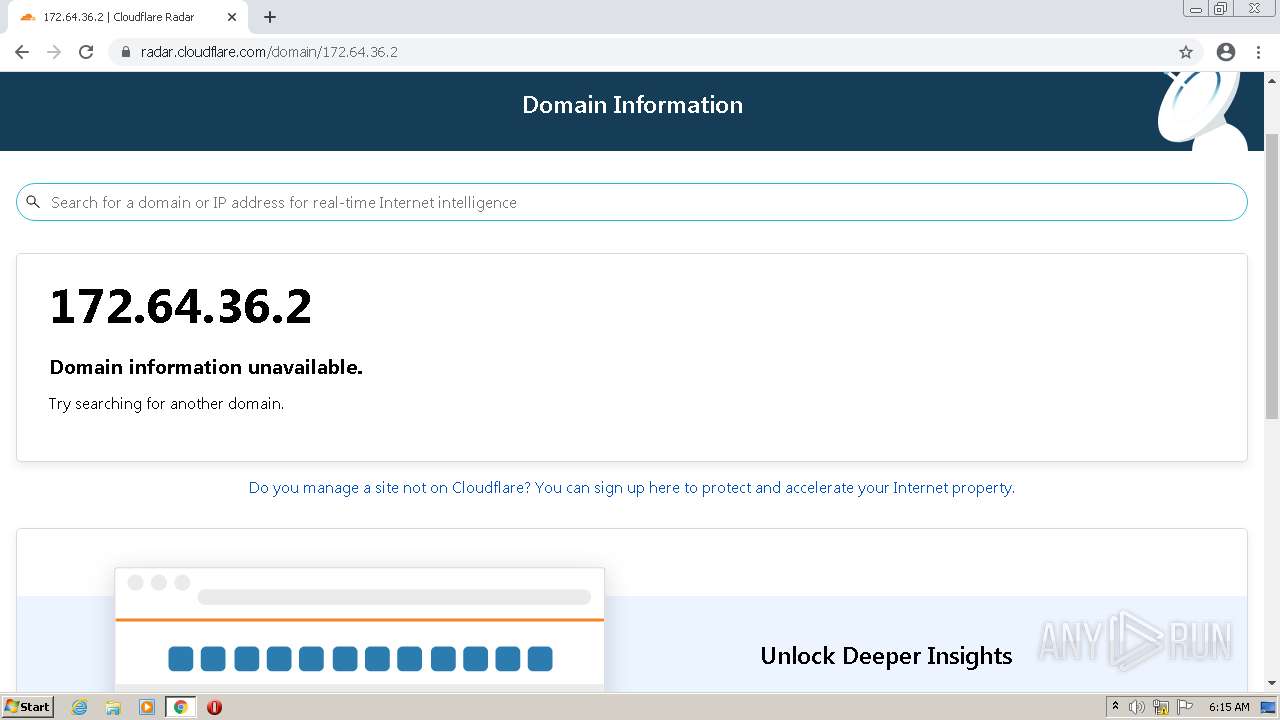Open the Windows Start menu
Image resolution: width=1280 pixels, height=720 pixels.
click(27, 707)
